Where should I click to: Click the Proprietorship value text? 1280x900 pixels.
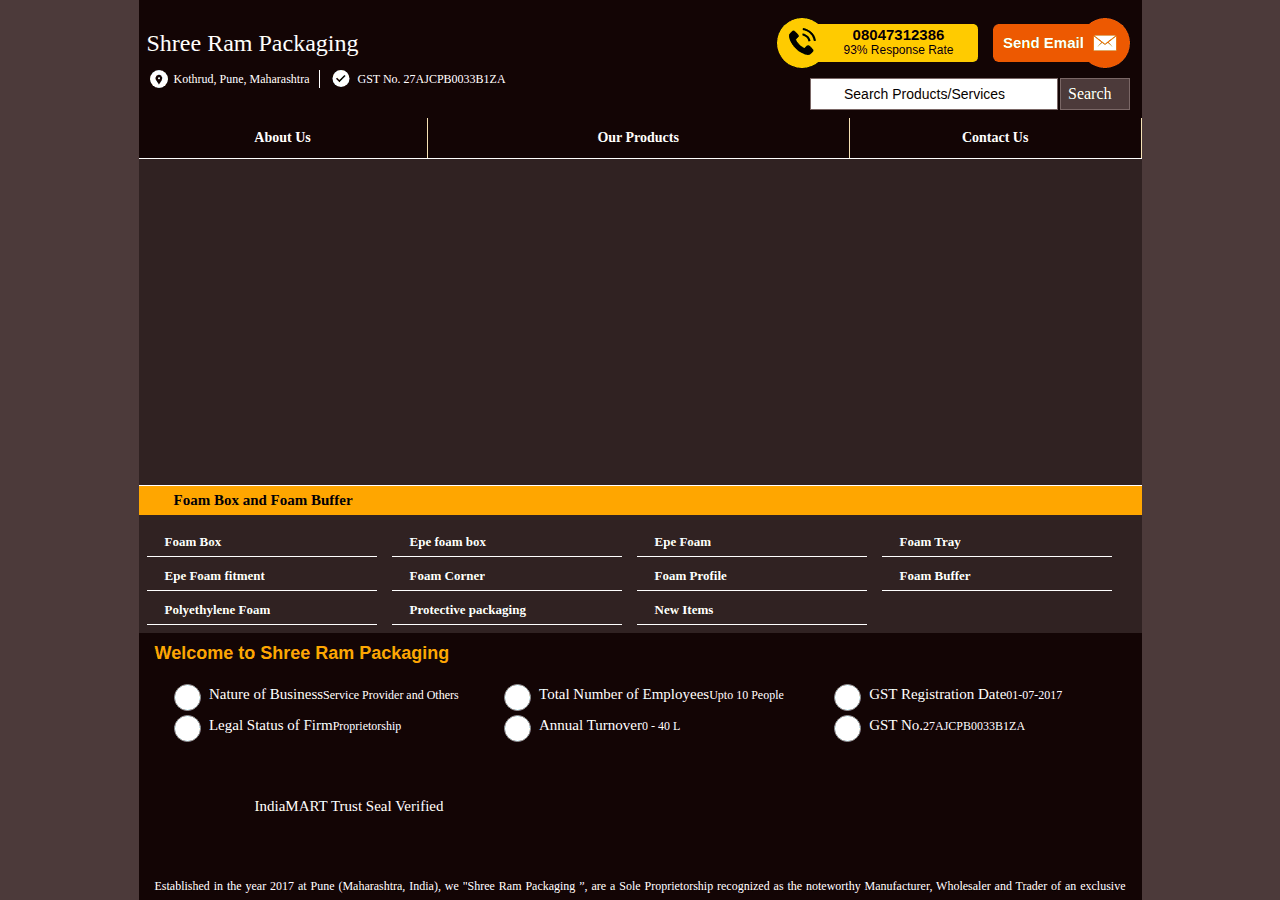pyautogui.click(x=367, y=726)
